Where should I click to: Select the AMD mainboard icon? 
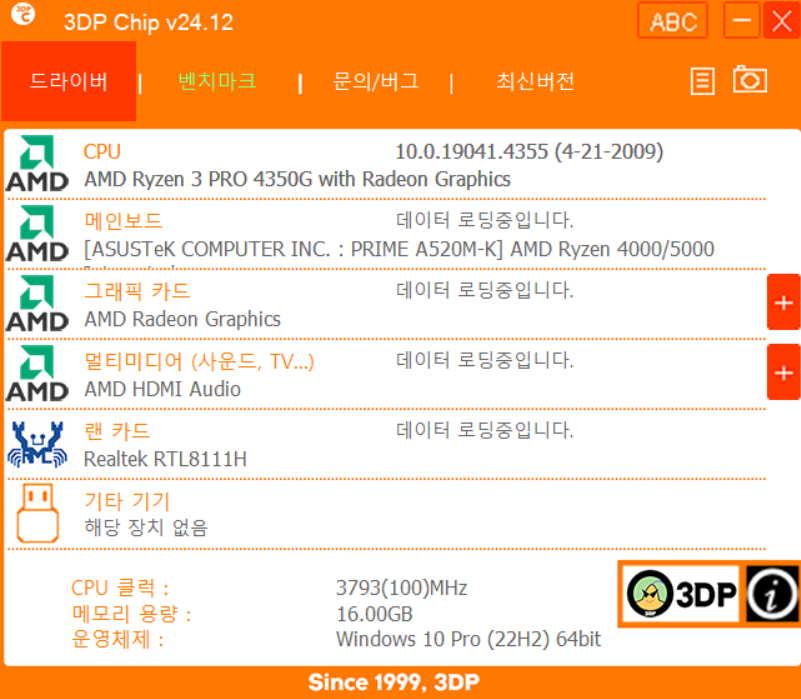(x=37, y=230)
